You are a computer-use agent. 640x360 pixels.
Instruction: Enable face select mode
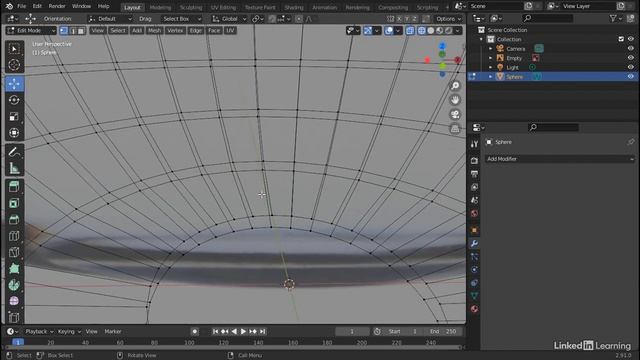81,31
